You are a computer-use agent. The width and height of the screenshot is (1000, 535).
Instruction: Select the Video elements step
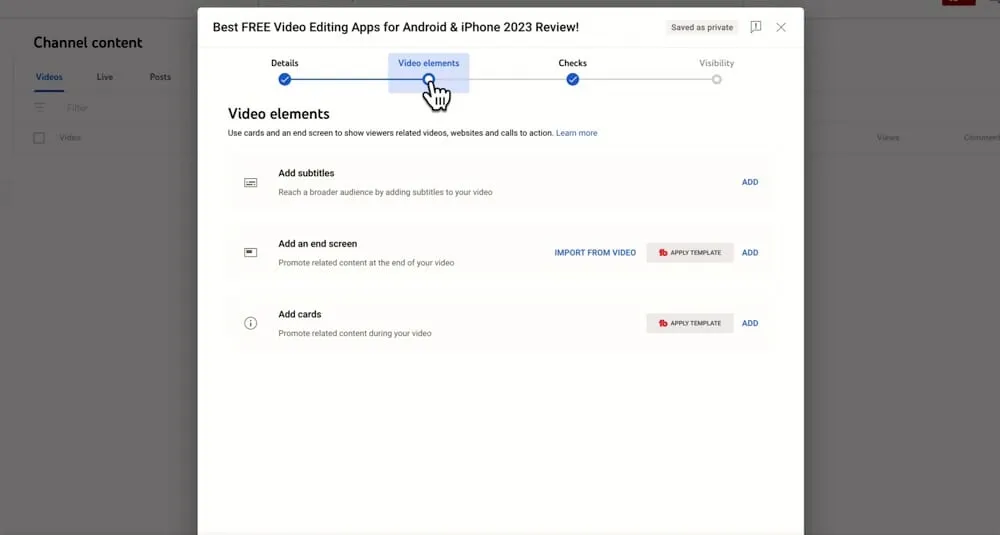429,79
